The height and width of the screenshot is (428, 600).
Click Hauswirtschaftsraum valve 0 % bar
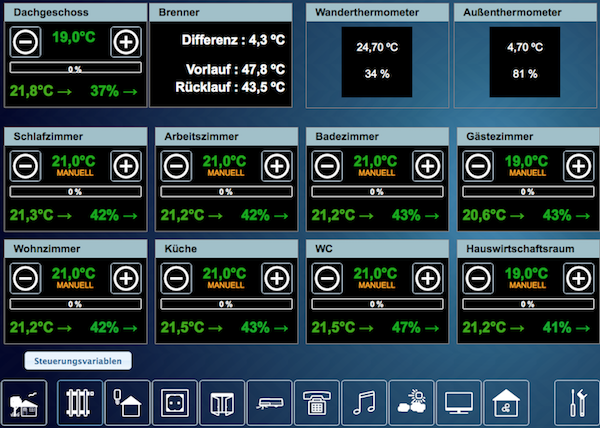tap(528, 304)
